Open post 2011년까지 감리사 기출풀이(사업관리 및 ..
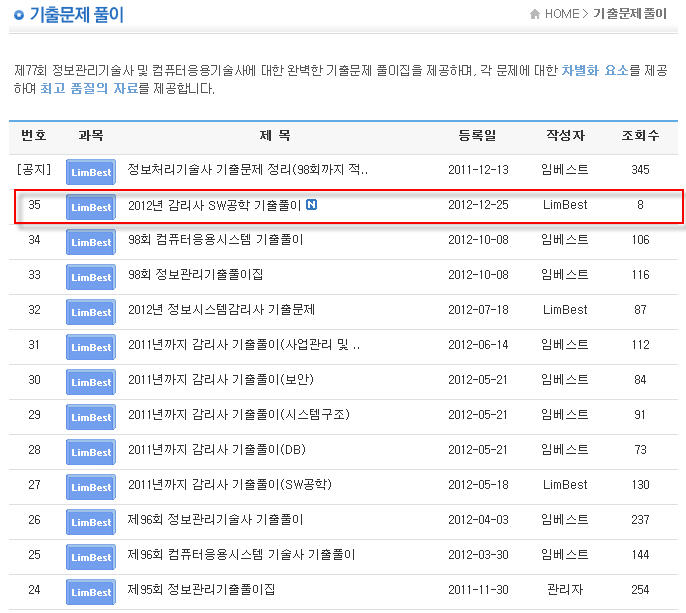This screenshot has height=613, width=686. [x=244, y=345]
